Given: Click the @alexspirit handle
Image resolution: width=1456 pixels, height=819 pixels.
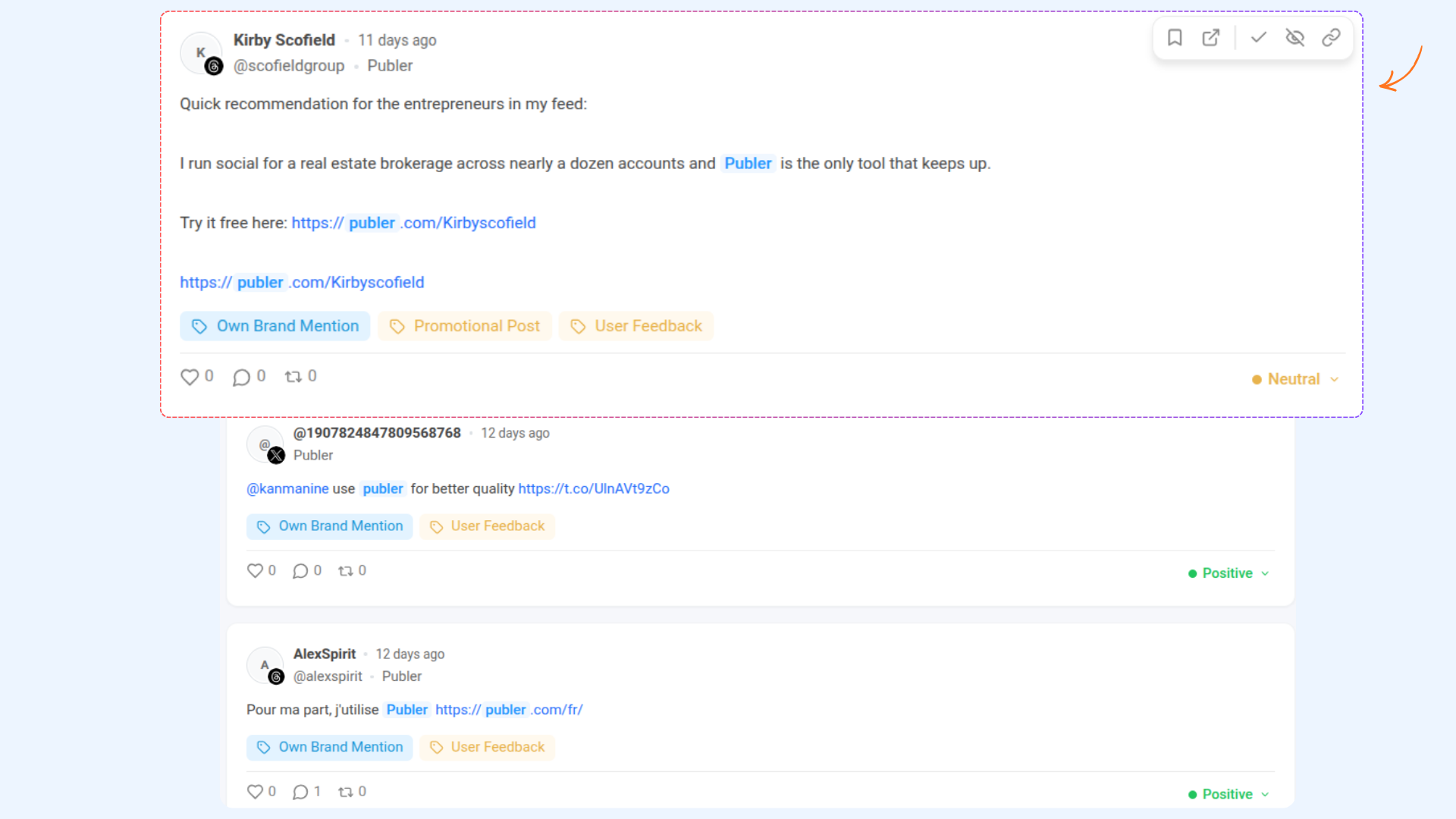Looking at the screenshot, I should pyautogui.click(x=328, y=676).
